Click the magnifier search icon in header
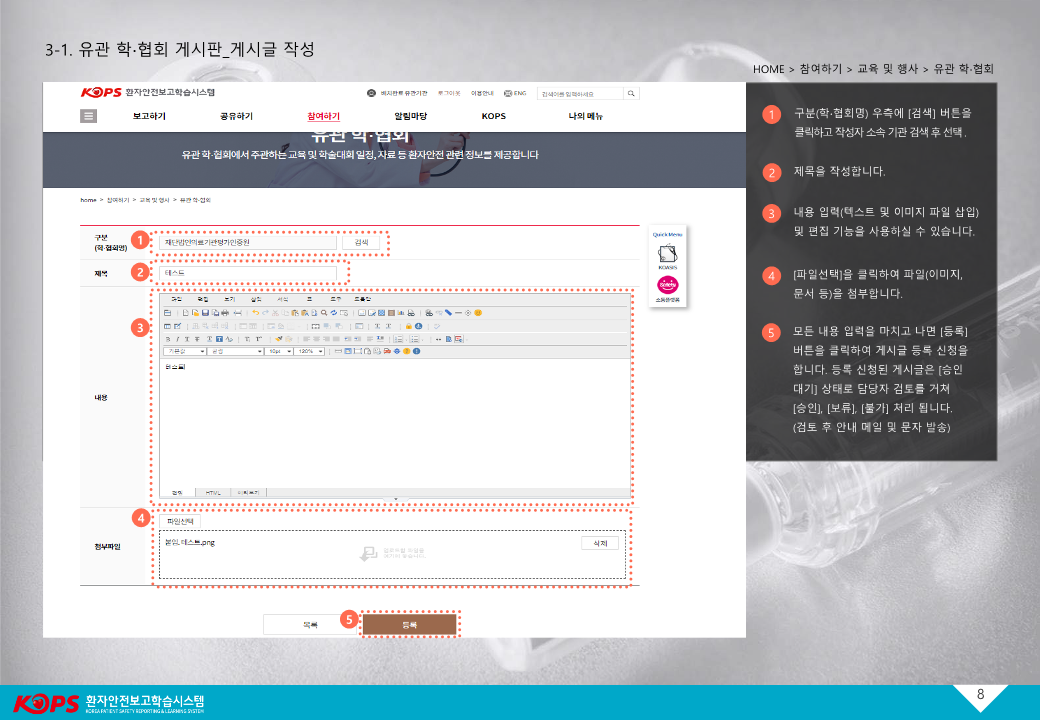 (x=631, y=93)
